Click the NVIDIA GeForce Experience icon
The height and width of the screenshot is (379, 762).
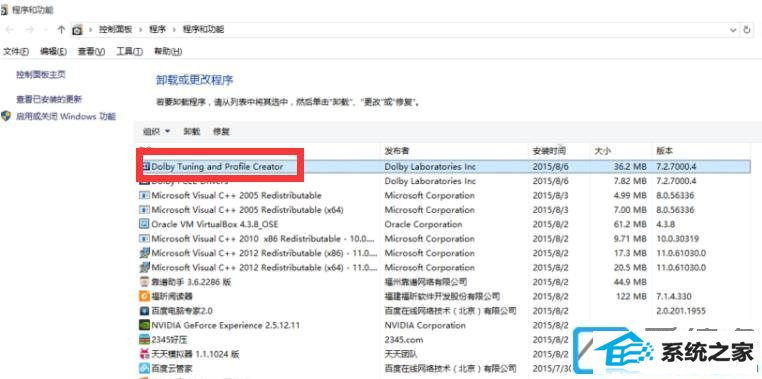144,325
